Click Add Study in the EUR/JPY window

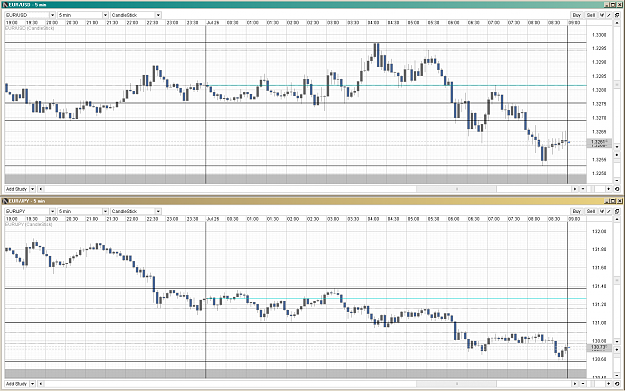(x=17, y=383)
